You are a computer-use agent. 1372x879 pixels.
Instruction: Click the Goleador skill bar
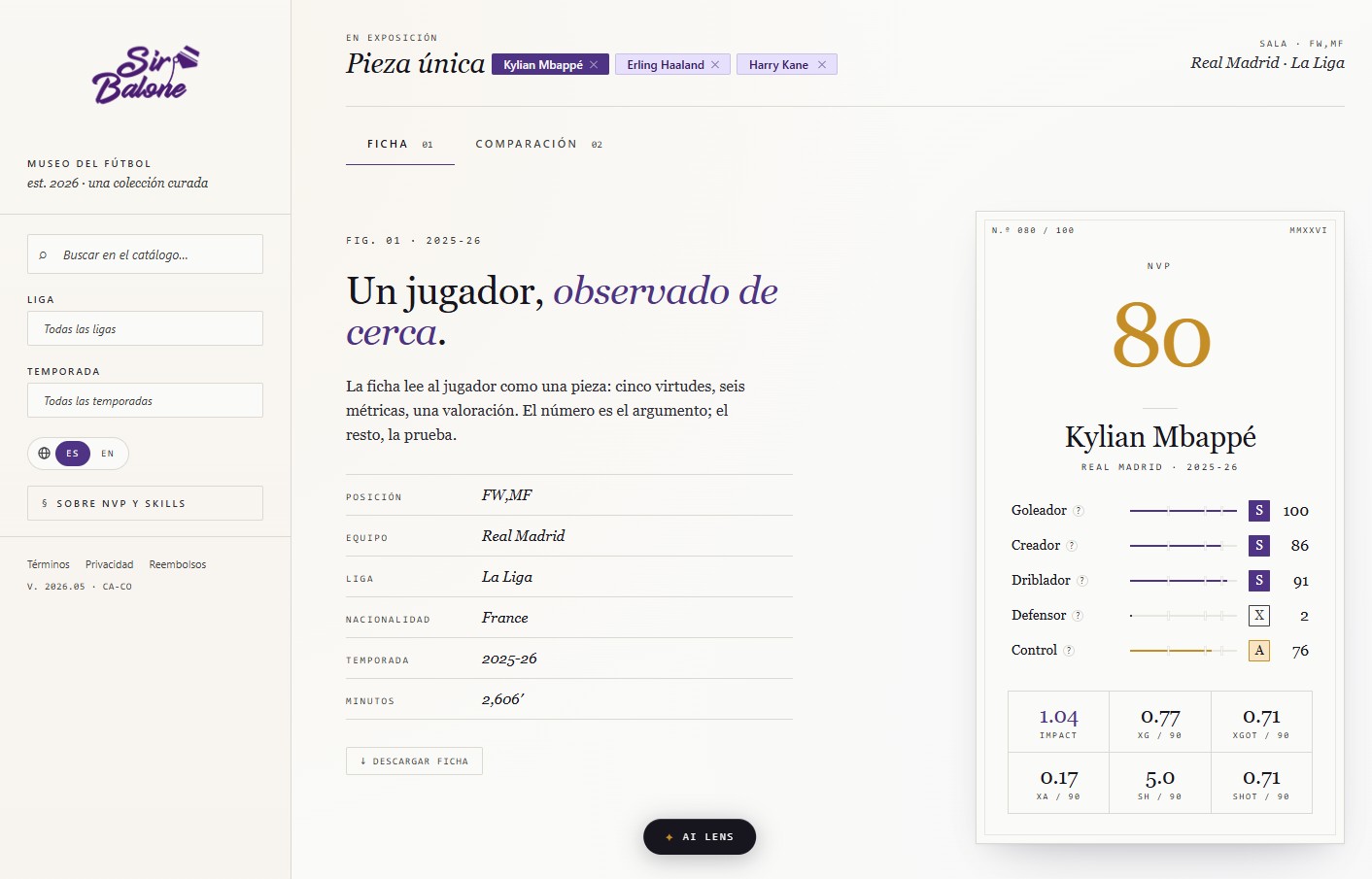tap(1183, 511)
